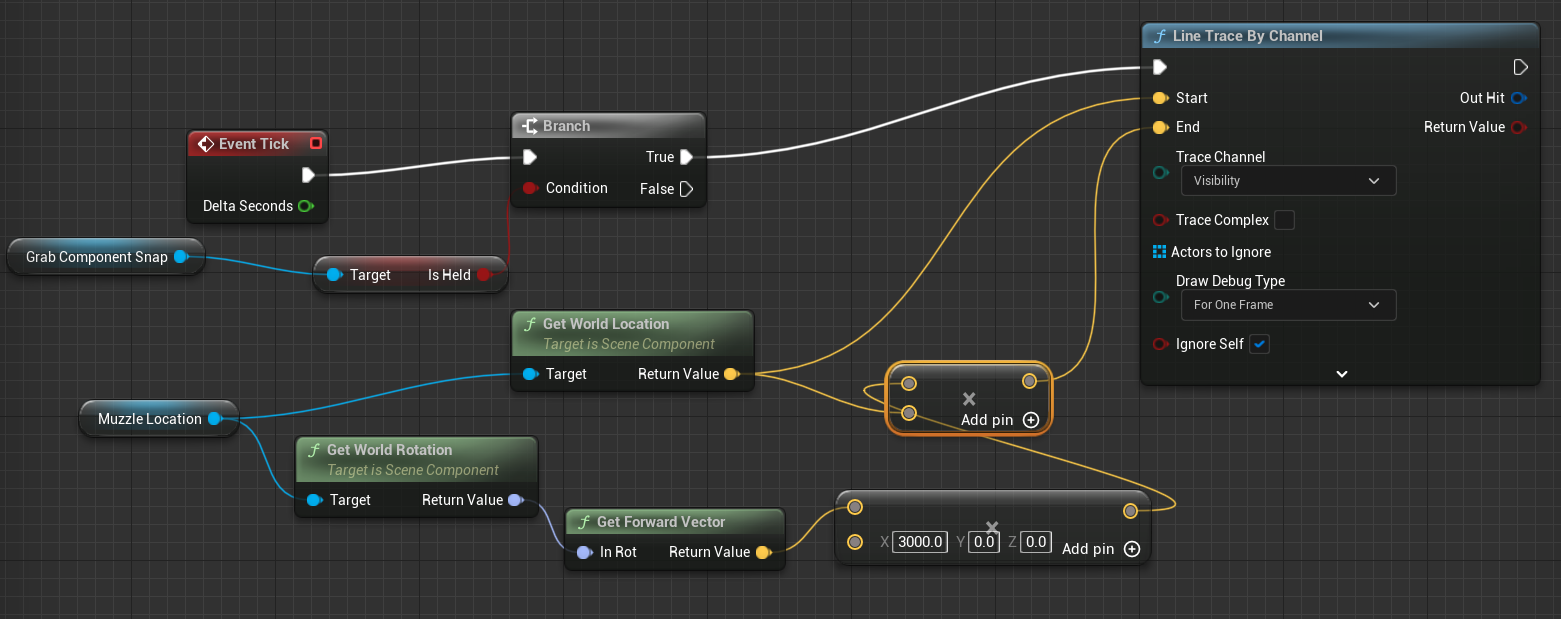Click the selected add node's bottom input pin
Screen dimensions: 1561x619
(x=909, y=413)
